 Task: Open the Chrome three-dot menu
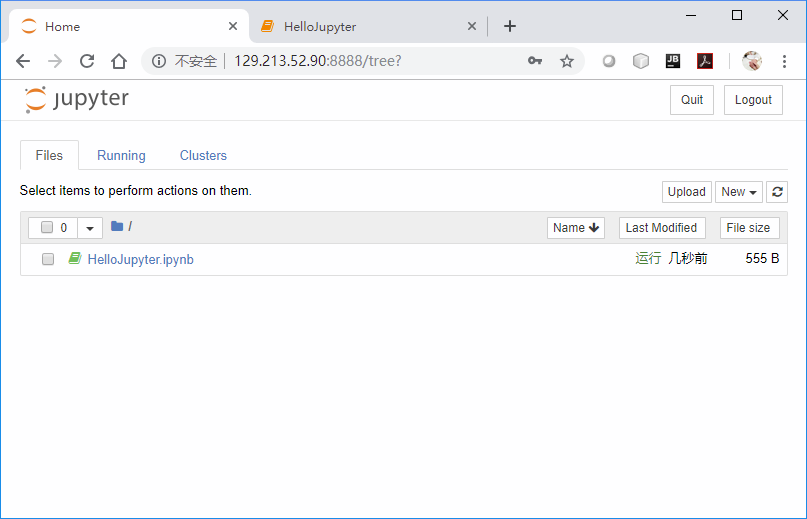[x=784, y=61]
